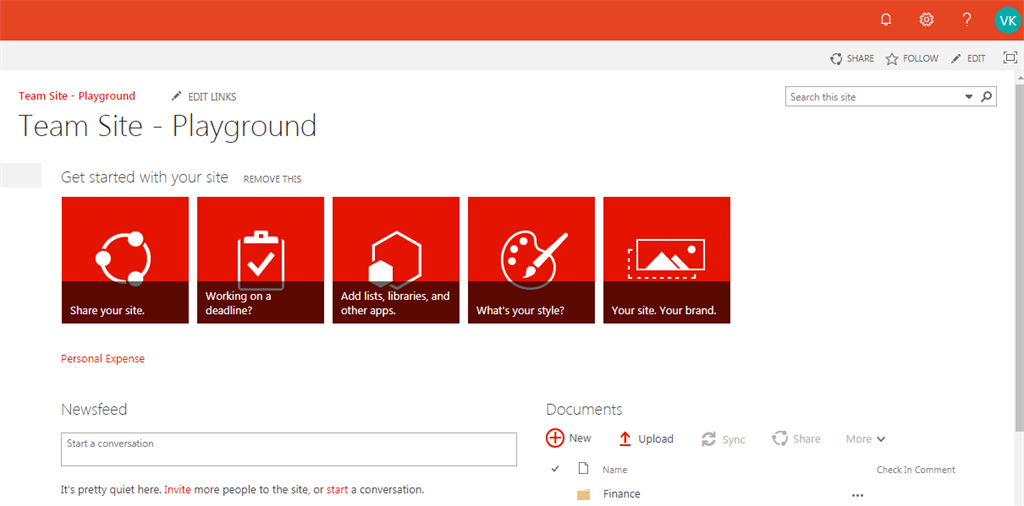Click the search magnifier icon
Image resolution: width=1024 pixels, height=506 pixels.
click(x=986, y=97)
